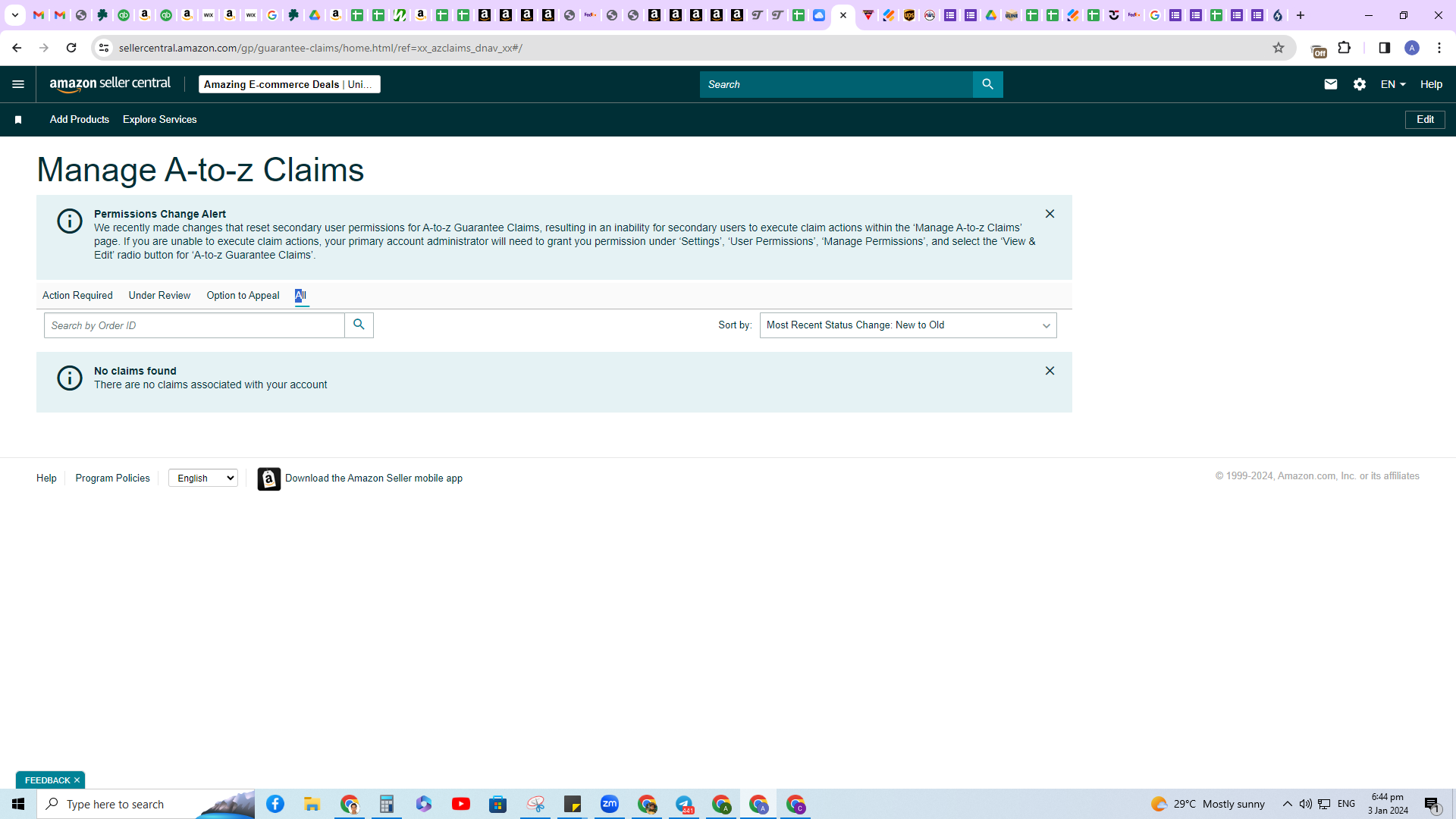
Task: Switch to the Option to Appeal tab
Action: coord(243,296)
